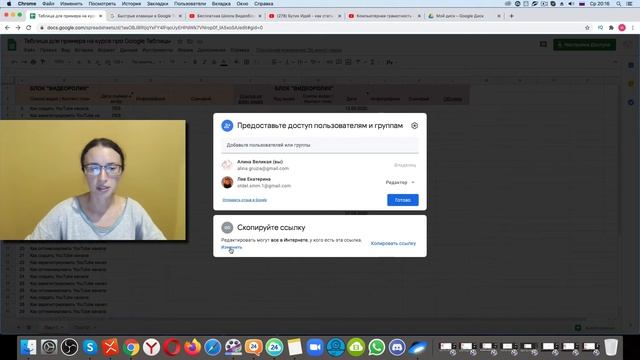Screen dimensions: 640x360
Task: Open Discord from the dock
Action: 397,347
